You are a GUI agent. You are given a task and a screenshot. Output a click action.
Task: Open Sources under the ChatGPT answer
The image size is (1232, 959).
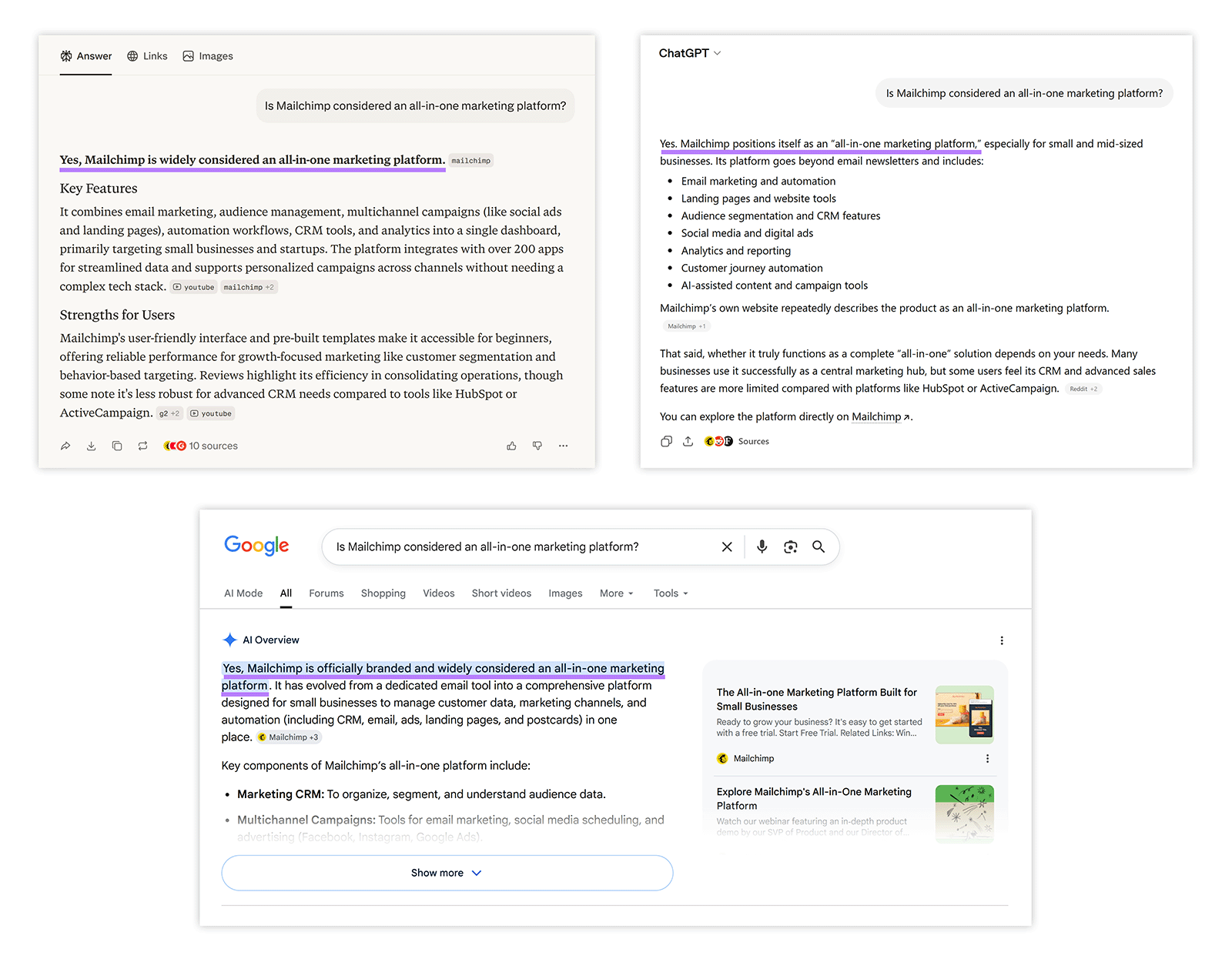(x=737, y=441)
